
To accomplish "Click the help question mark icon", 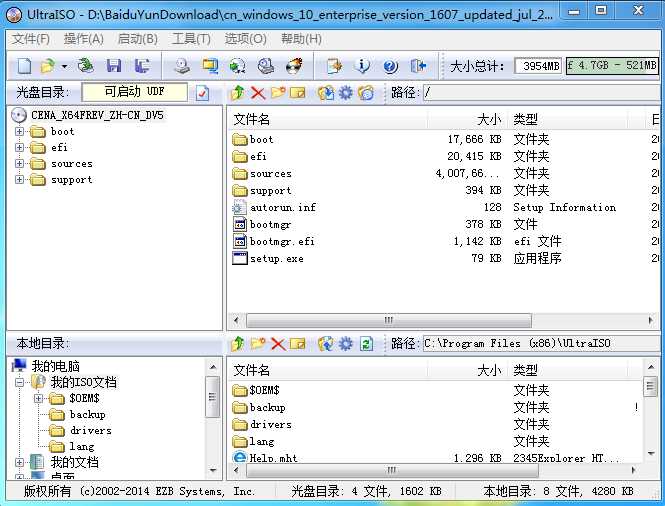I will point(390,66).
